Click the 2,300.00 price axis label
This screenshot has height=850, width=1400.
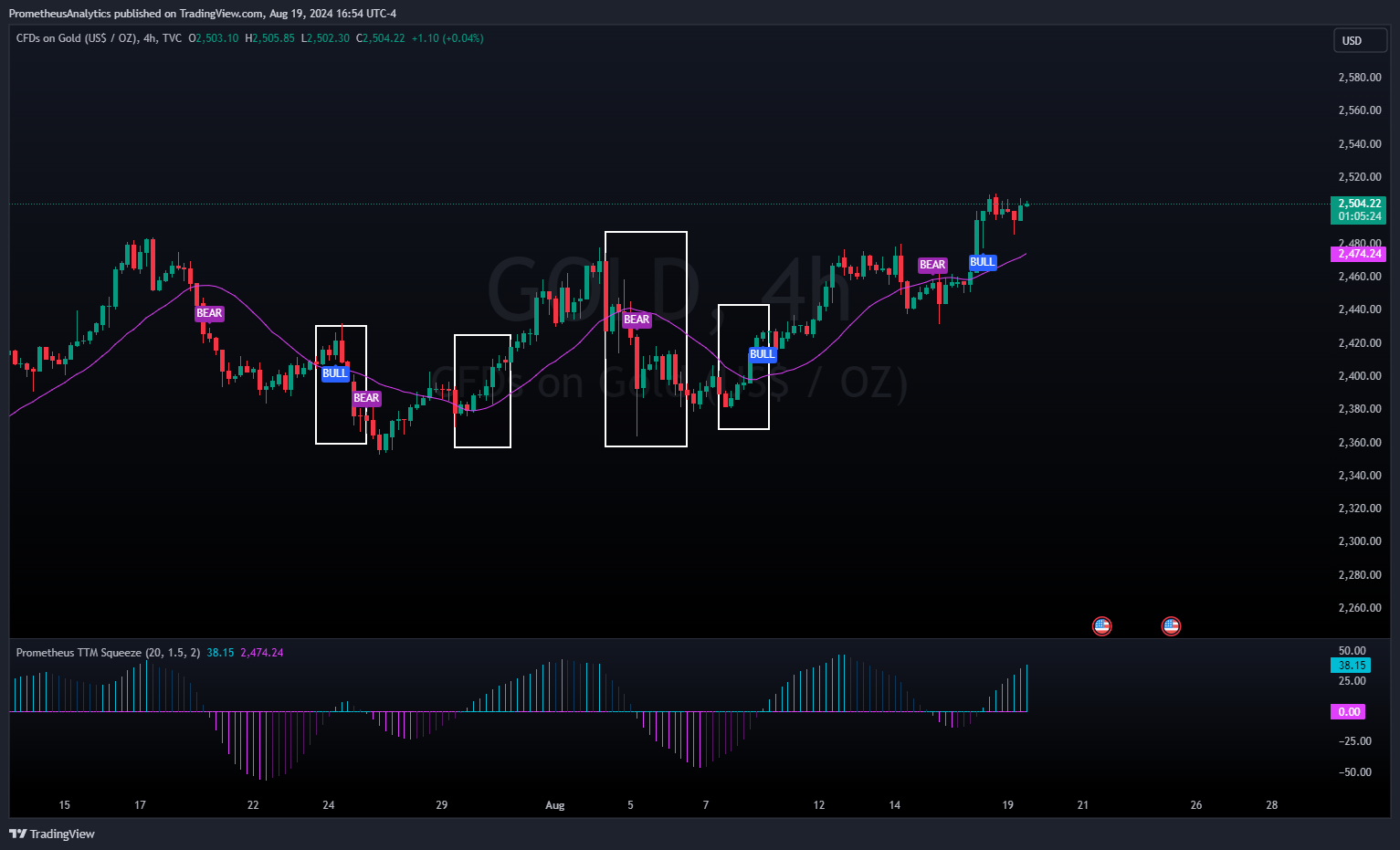pyautogui.click(x=1360, y=541)
